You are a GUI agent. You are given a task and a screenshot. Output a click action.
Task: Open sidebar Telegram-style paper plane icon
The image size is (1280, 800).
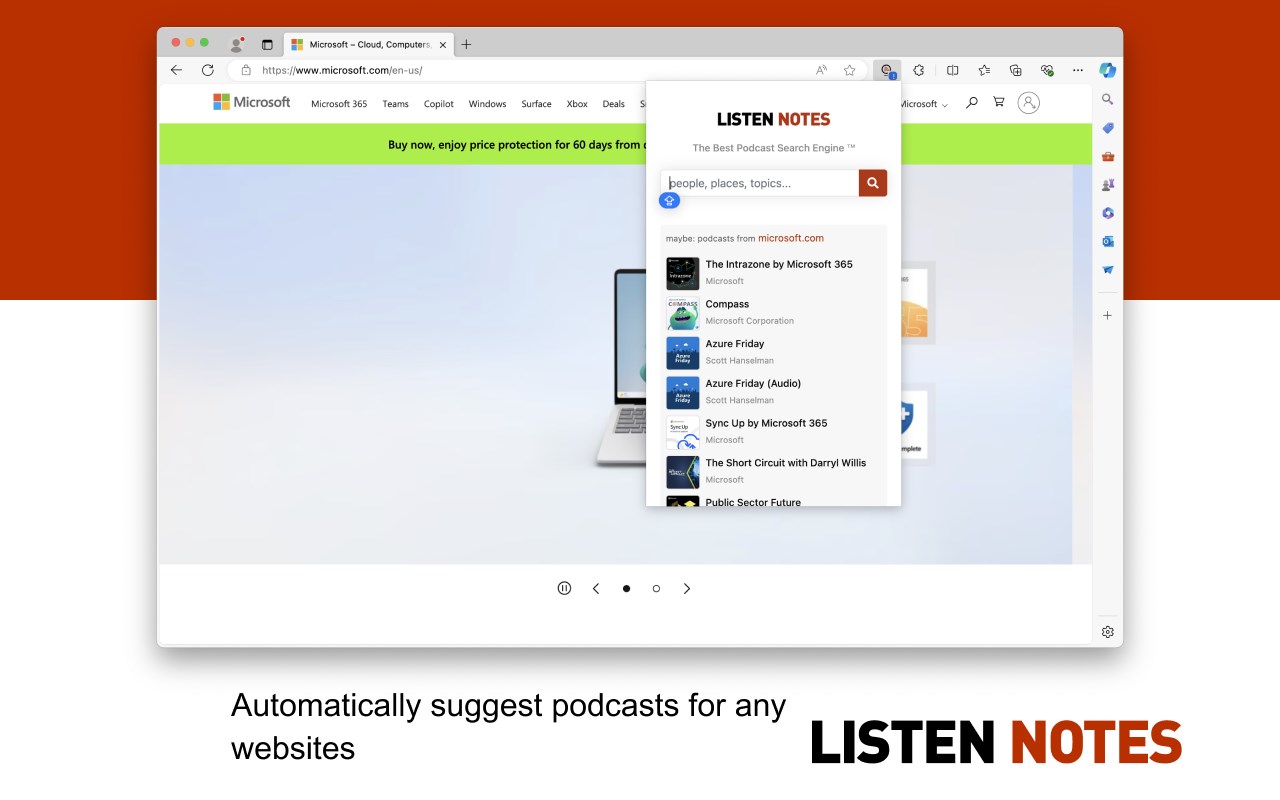1107,269
